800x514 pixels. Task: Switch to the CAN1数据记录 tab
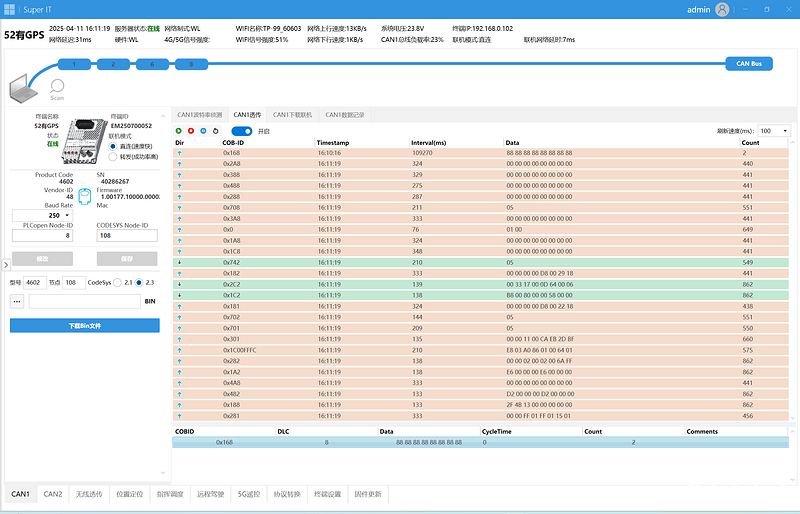click(345, 115)
